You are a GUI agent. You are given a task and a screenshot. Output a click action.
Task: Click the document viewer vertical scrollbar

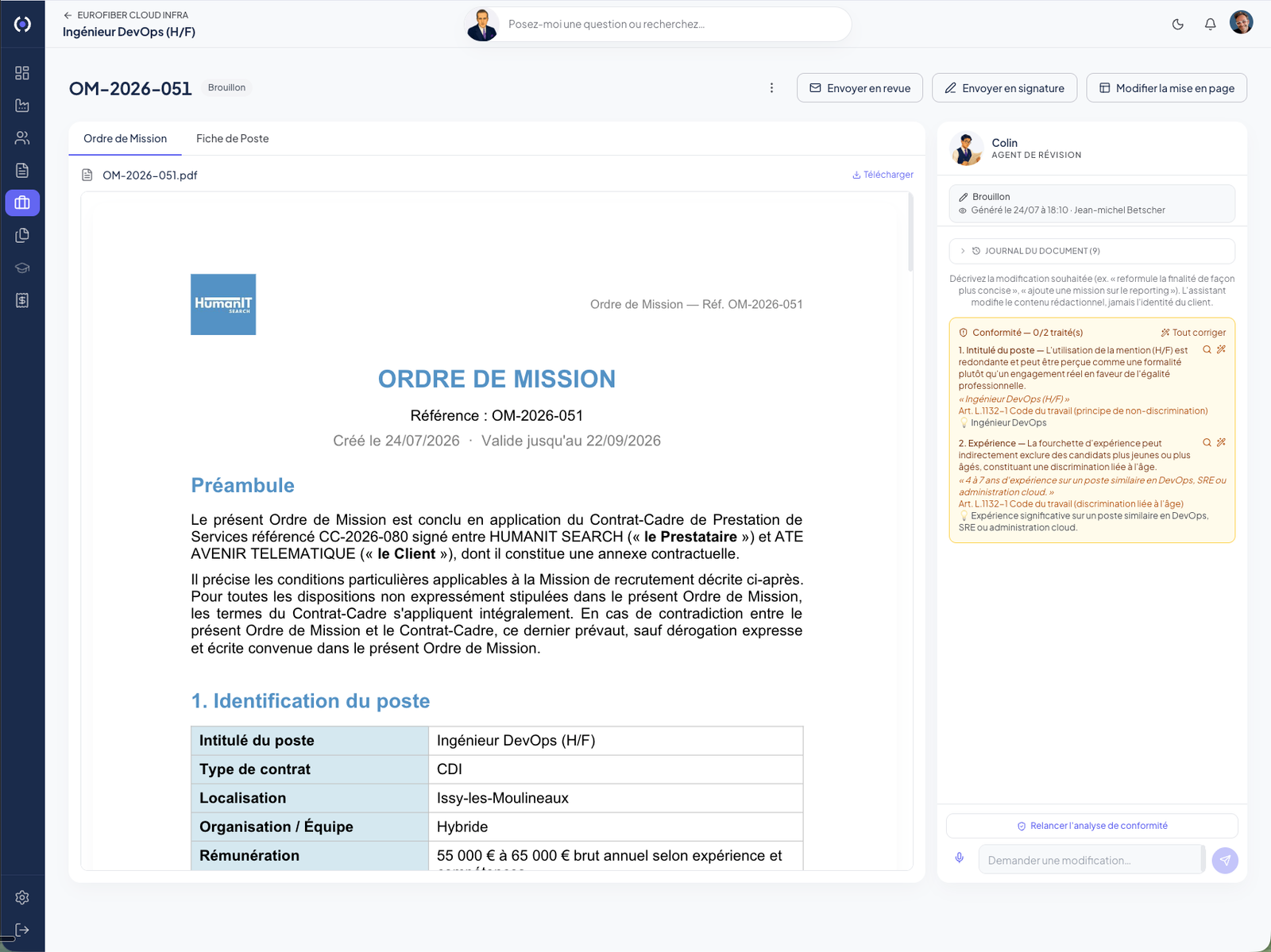910,233
